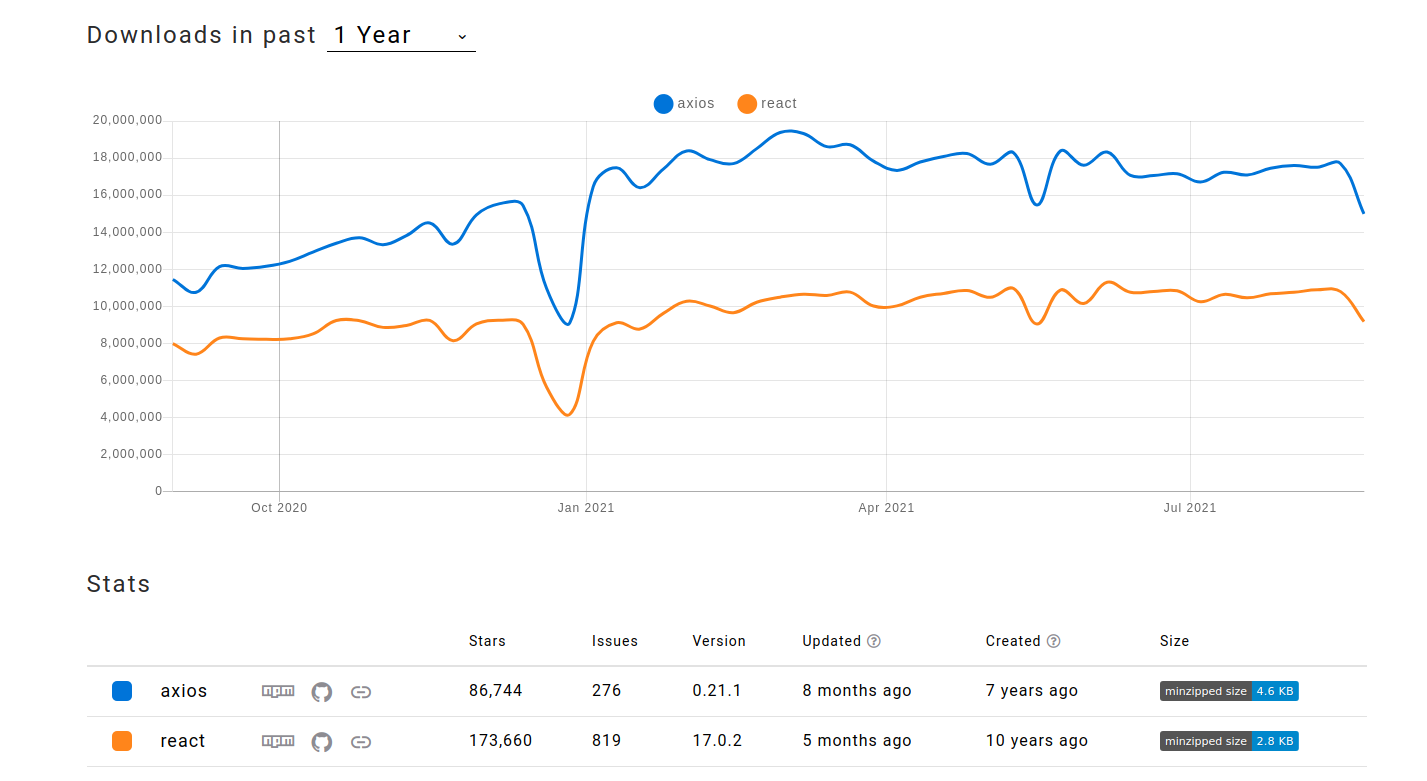Viewport: 1427px width, 781px height.
Task: Click the Updated column header
Action: pyautogui.click(x=831, y=641)
